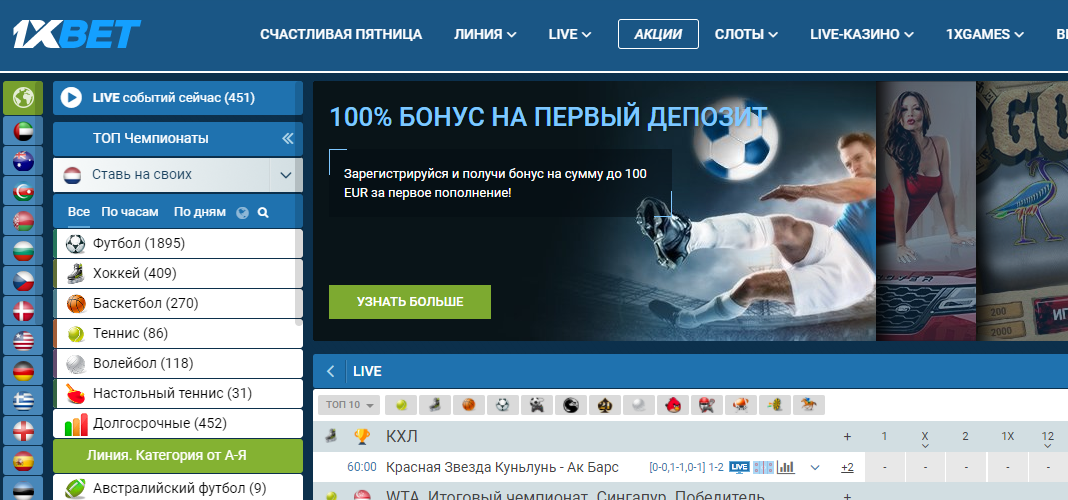This screenshot has height=500, width=1068.
Task: Choose the Azerbaijan flag in sidebar
Action: click(23, 191)
